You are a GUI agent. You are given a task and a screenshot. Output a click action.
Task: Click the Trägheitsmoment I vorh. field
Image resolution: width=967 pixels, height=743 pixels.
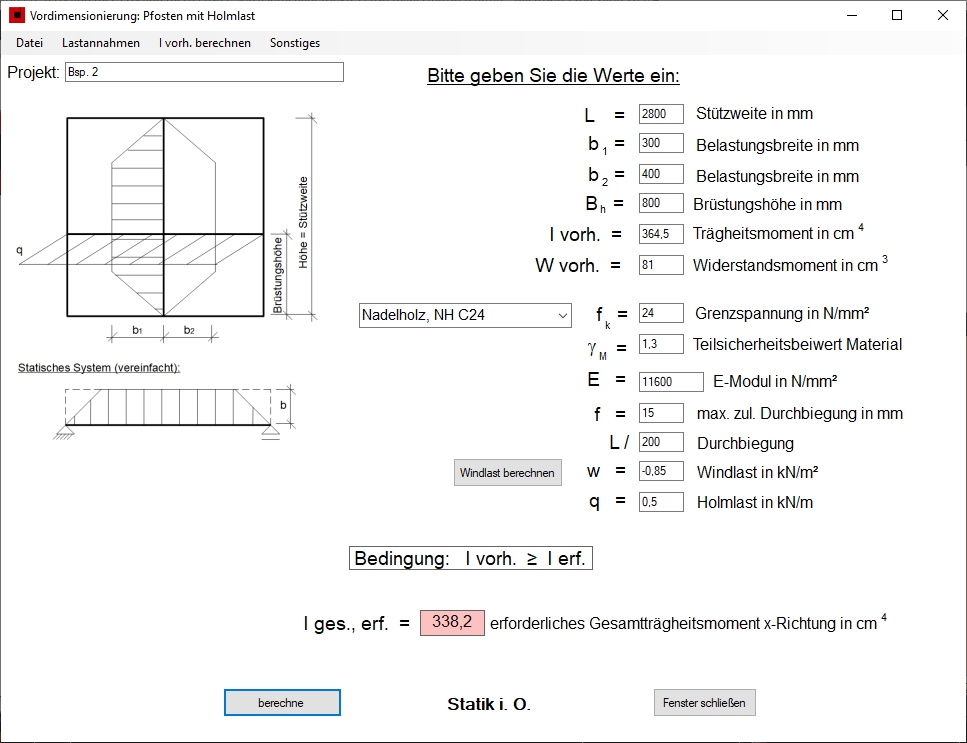[661, 234]
